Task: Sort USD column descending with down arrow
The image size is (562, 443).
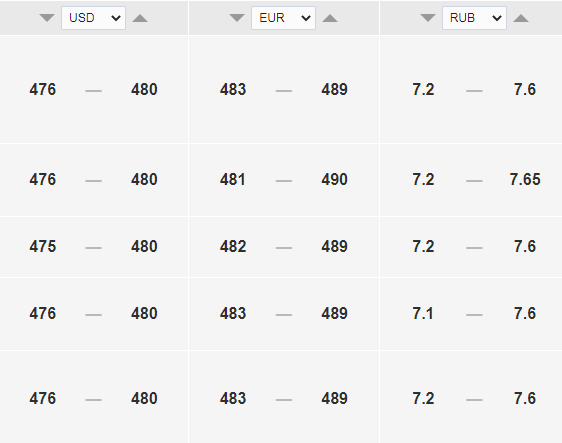Action: [47, 18]
